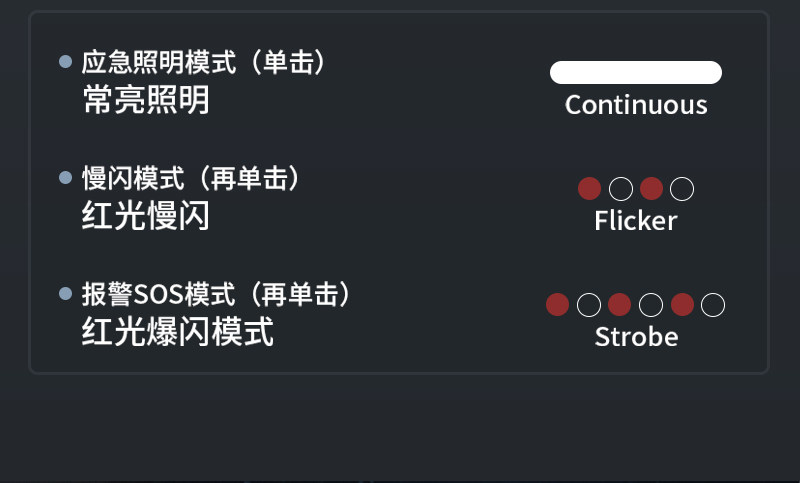
Task: Click the Strobe label
Action: coord(636,337)
